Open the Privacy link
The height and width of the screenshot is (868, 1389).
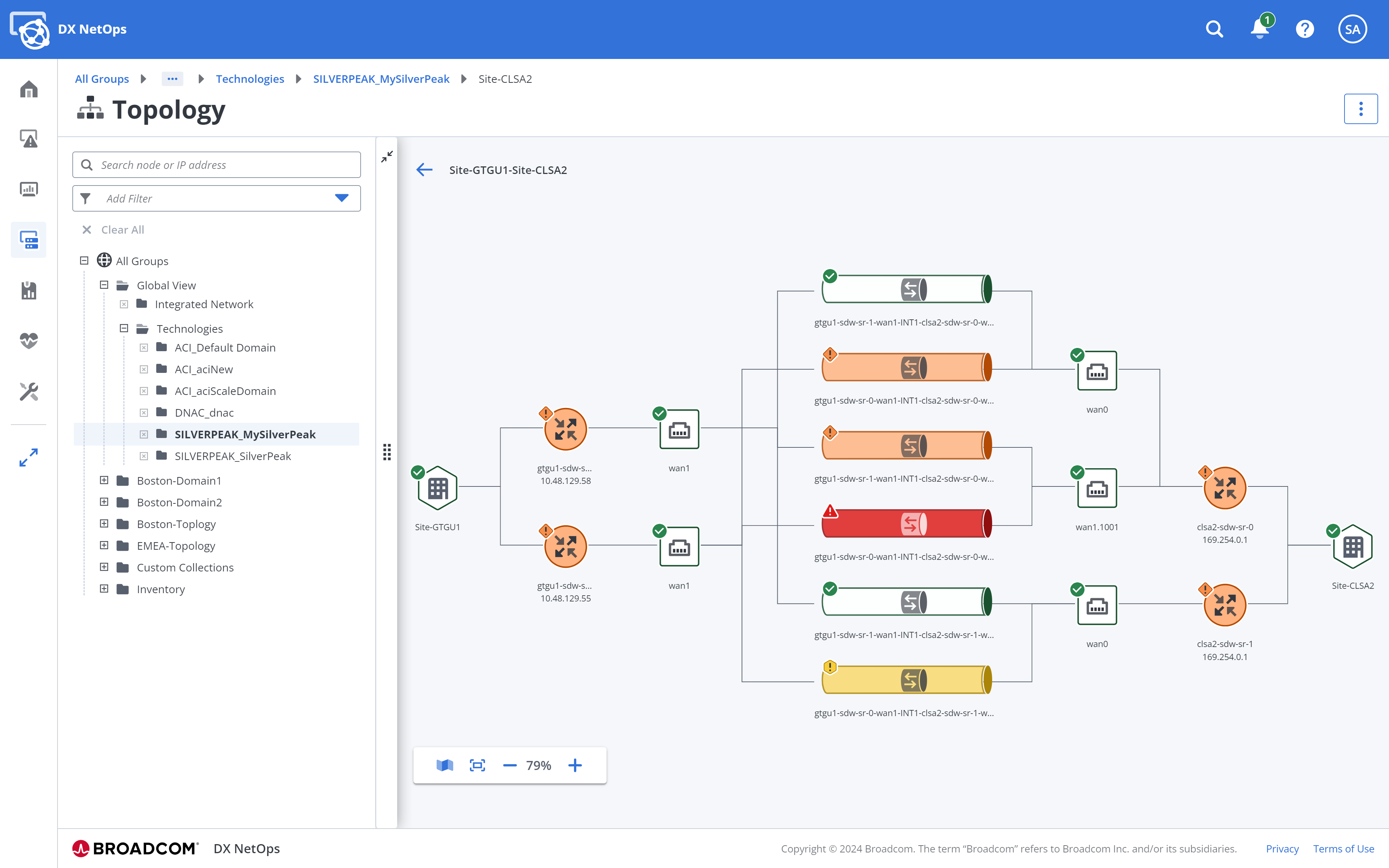pos(1282,848)
